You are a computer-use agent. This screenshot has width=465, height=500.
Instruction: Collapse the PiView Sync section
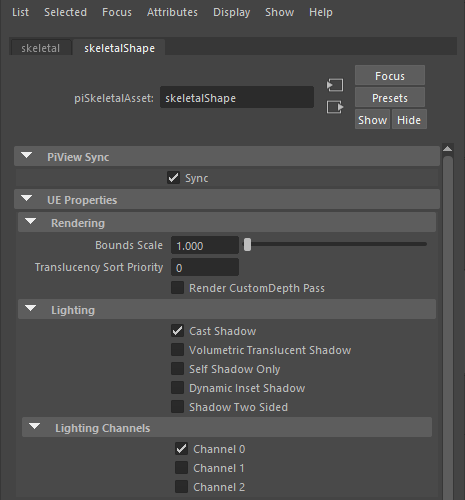point(27,156)
